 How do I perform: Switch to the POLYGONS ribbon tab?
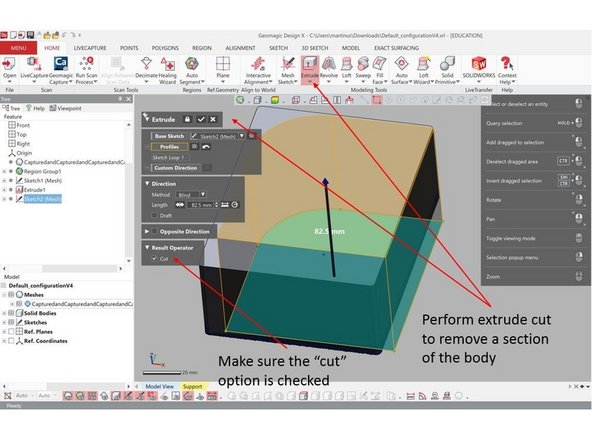[x=165, y=48]
